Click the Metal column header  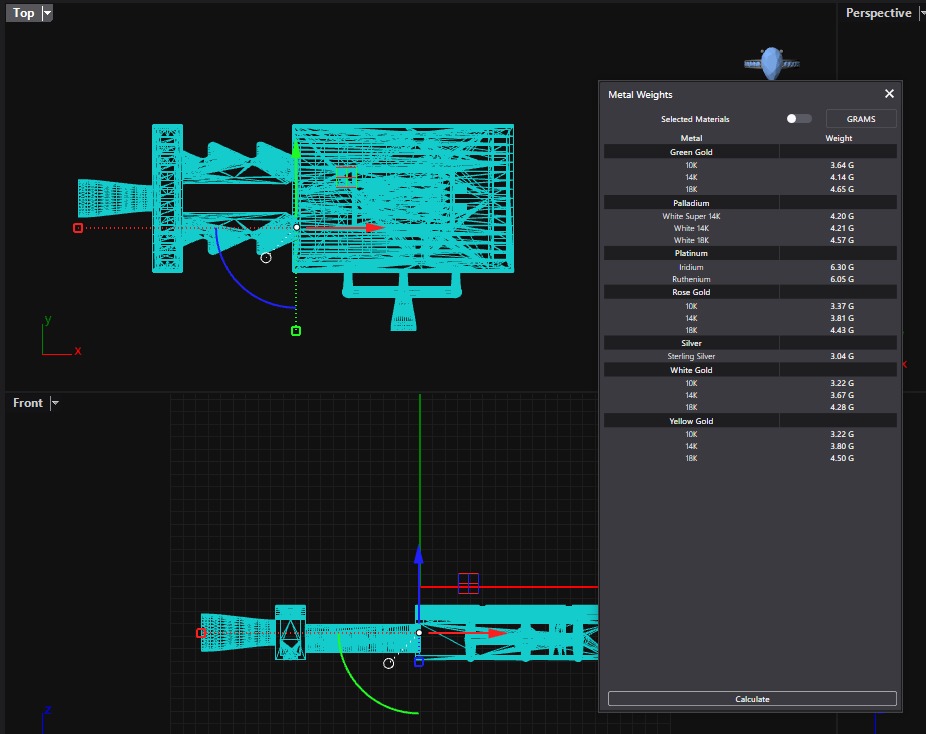(691, 138)
